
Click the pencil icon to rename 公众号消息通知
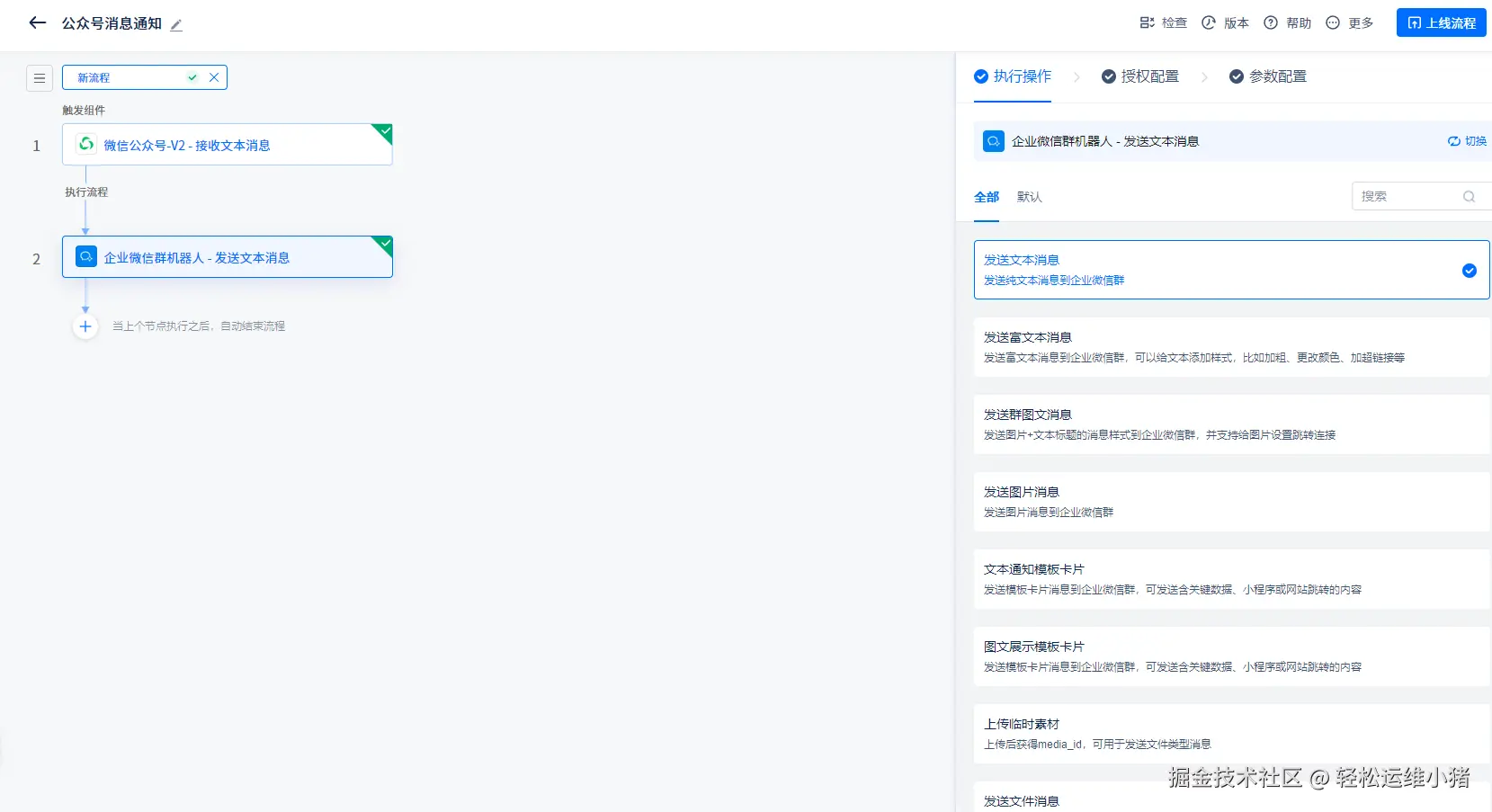[x=176, y=25]
